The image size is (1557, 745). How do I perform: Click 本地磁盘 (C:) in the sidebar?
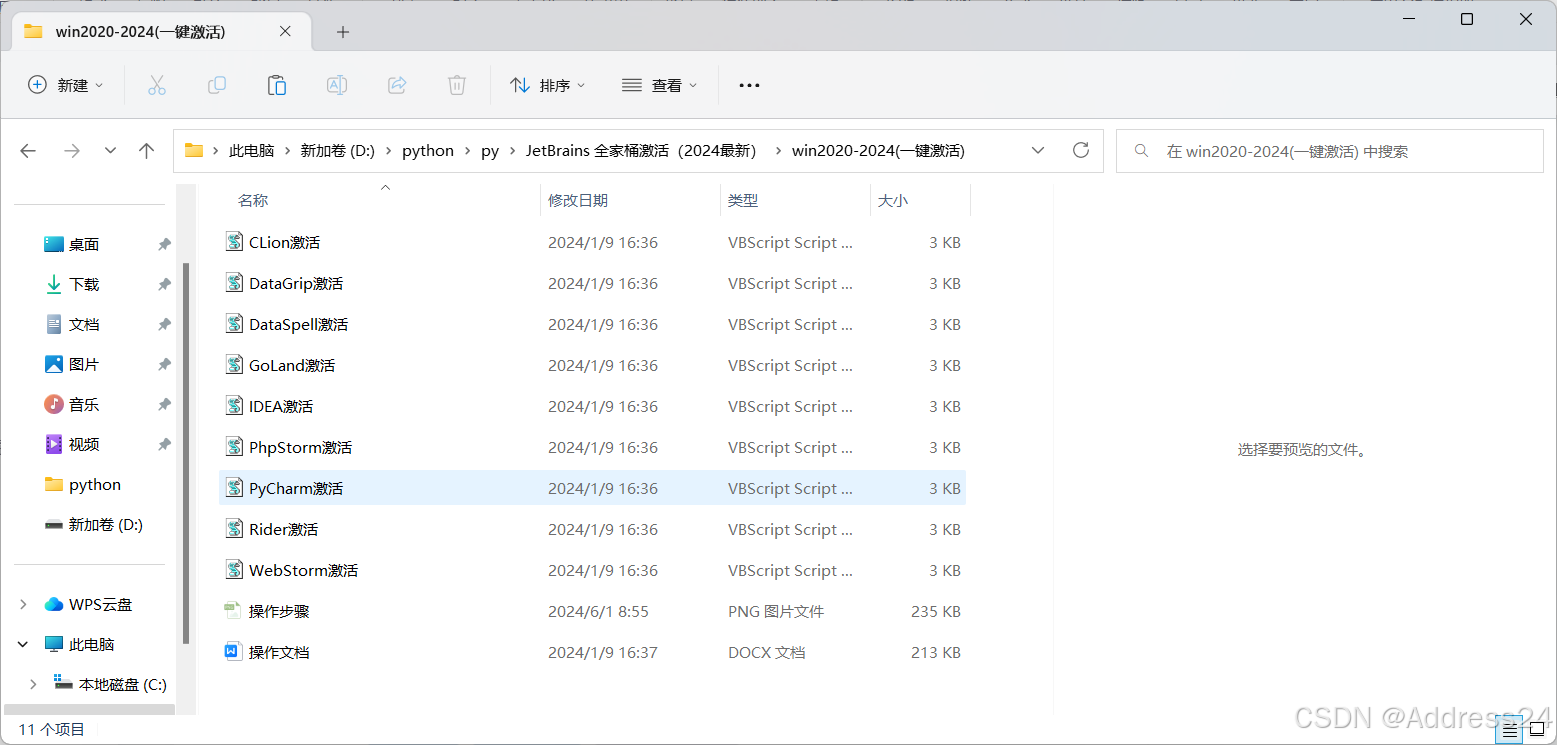[x=123, y=684]
